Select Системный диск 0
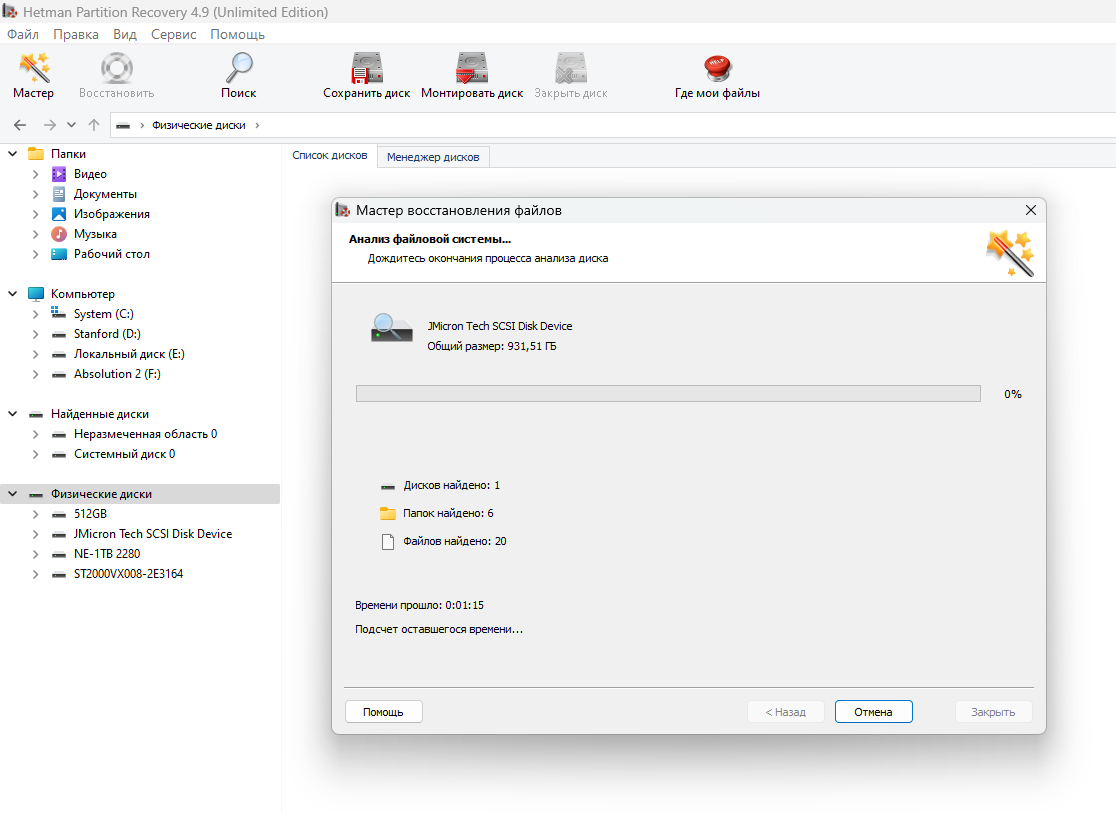Viewport: 1116px width, 813px height. pos(125,453)
